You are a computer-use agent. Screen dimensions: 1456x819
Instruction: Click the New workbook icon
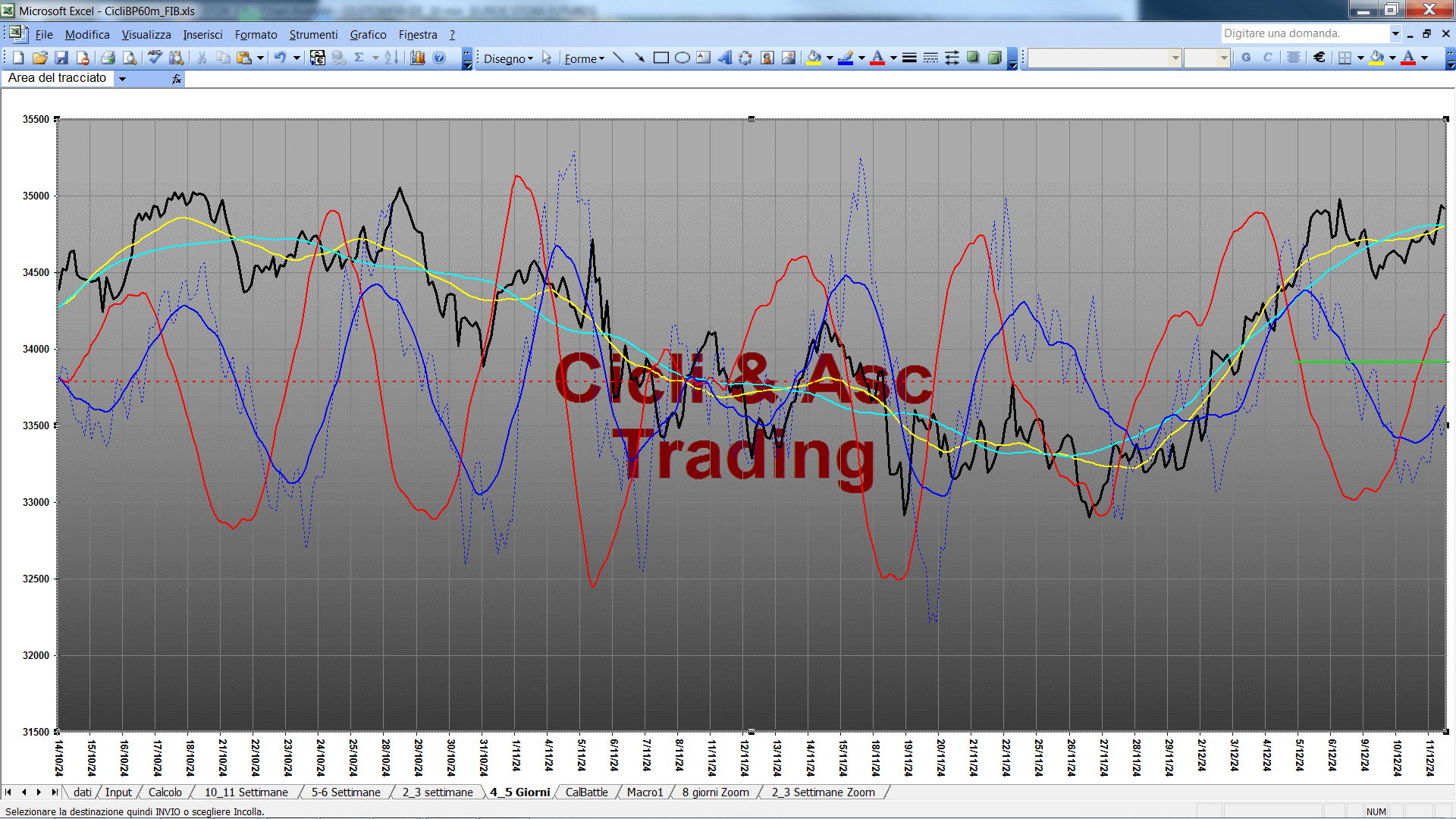coord(19,58)
